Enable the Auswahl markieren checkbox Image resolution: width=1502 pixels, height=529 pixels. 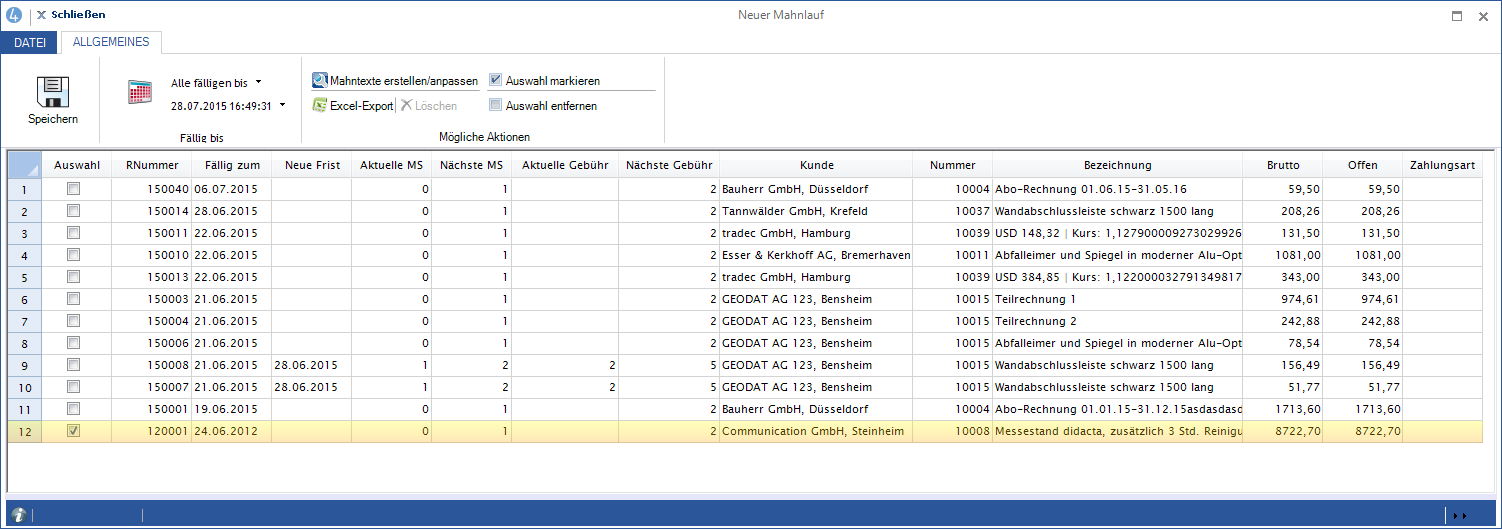[x=495, y=81]
